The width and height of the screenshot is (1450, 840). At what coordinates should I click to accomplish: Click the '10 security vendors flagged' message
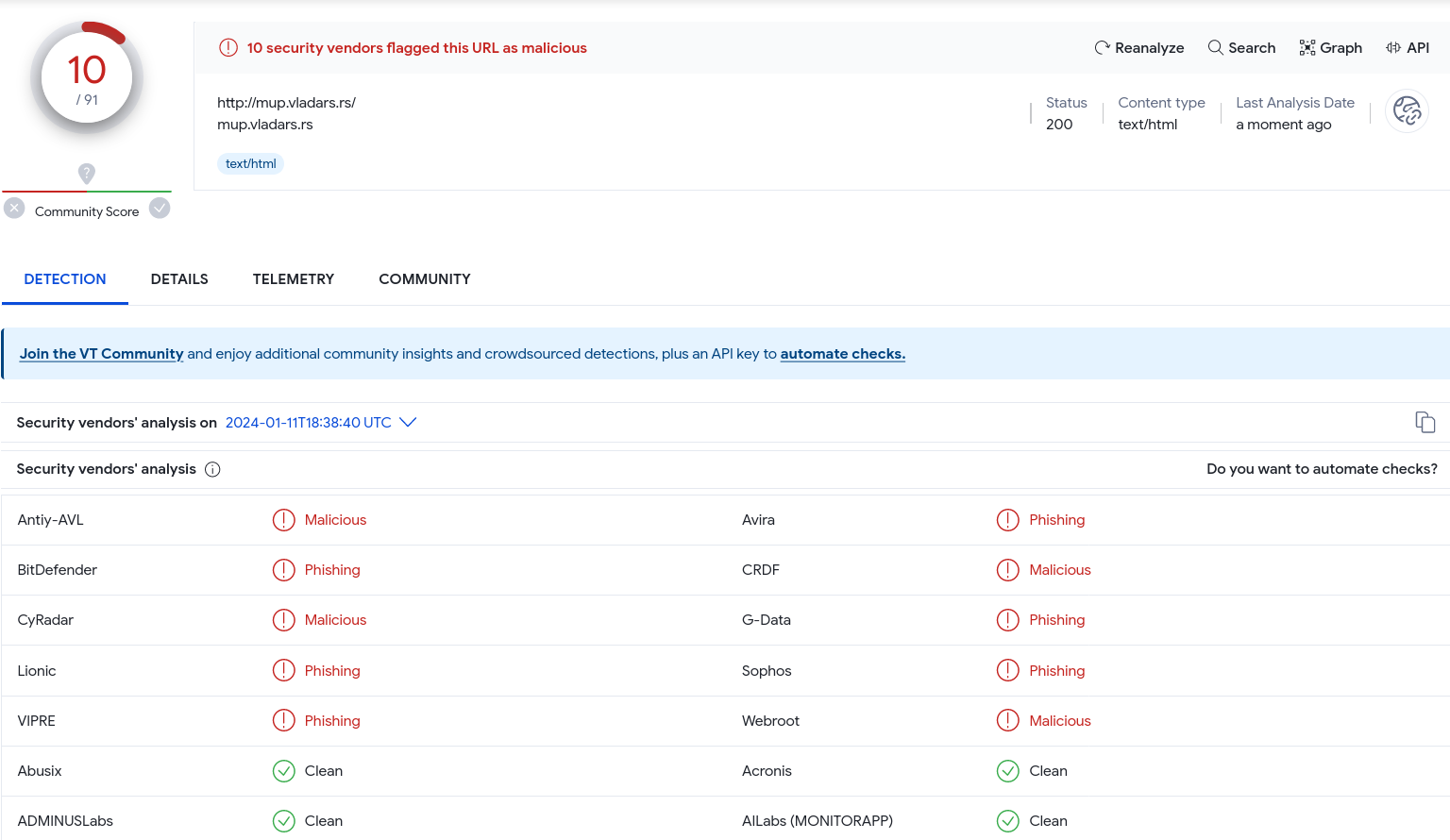coord(417,48)
